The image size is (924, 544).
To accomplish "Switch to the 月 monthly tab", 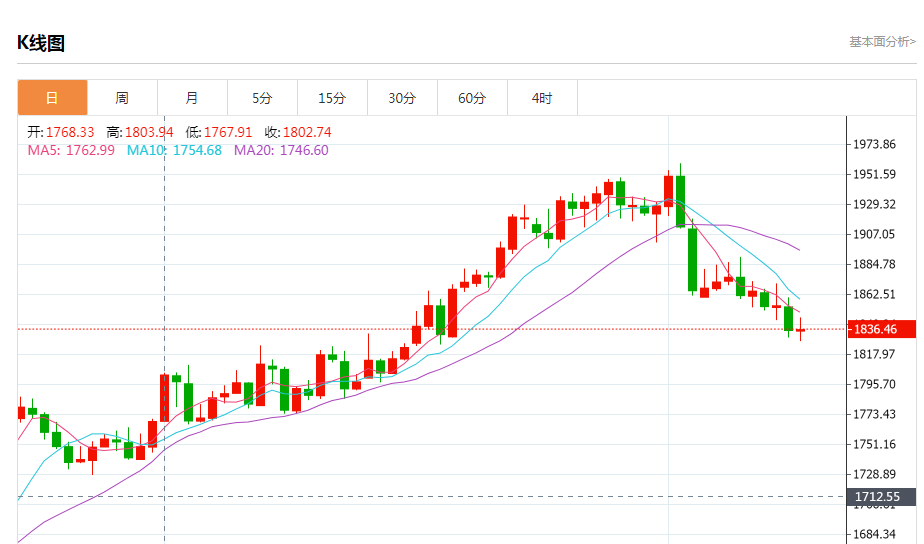I will [x=192, y=98].
